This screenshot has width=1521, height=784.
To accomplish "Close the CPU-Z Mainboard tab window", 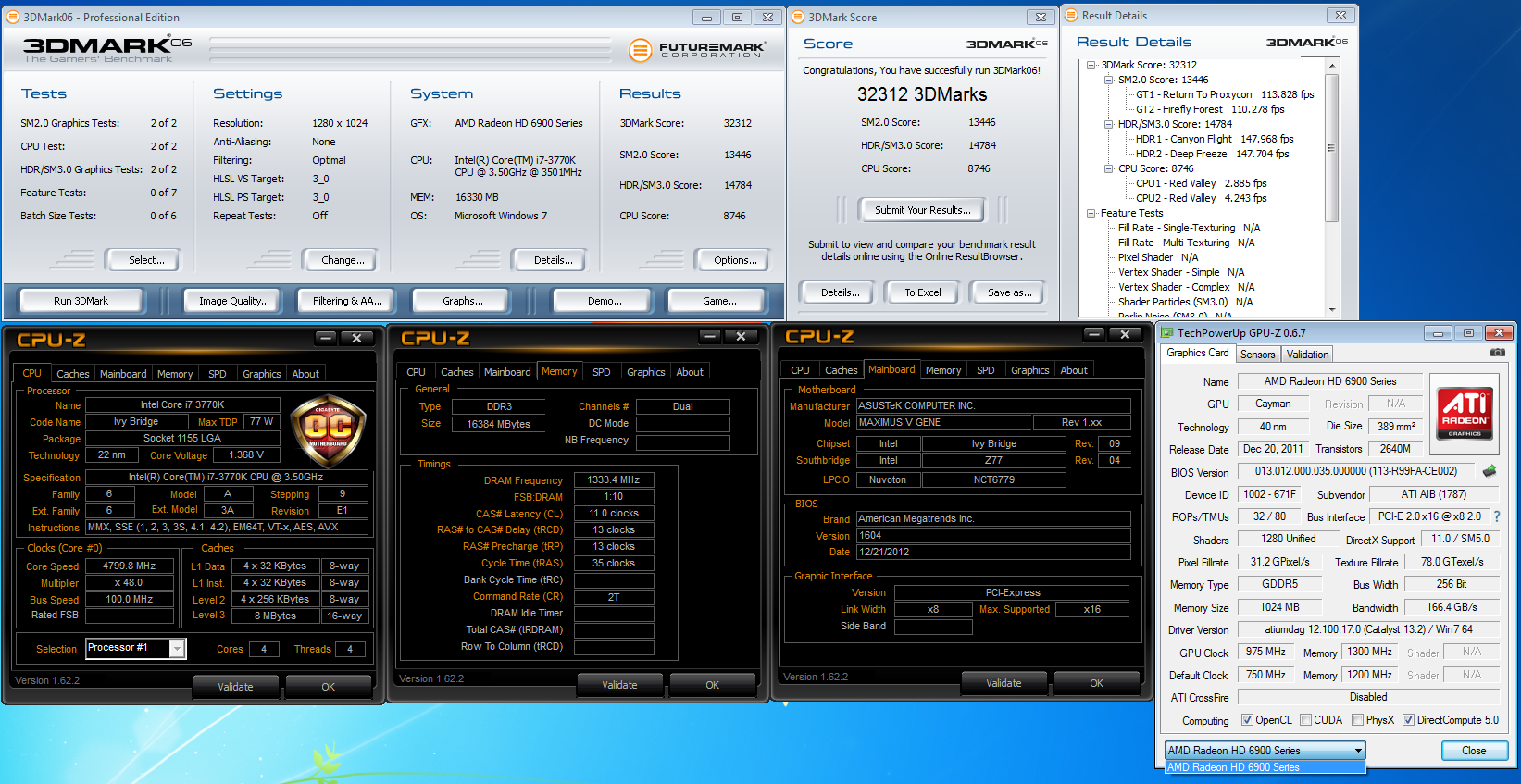I will tap(1124, 334).
